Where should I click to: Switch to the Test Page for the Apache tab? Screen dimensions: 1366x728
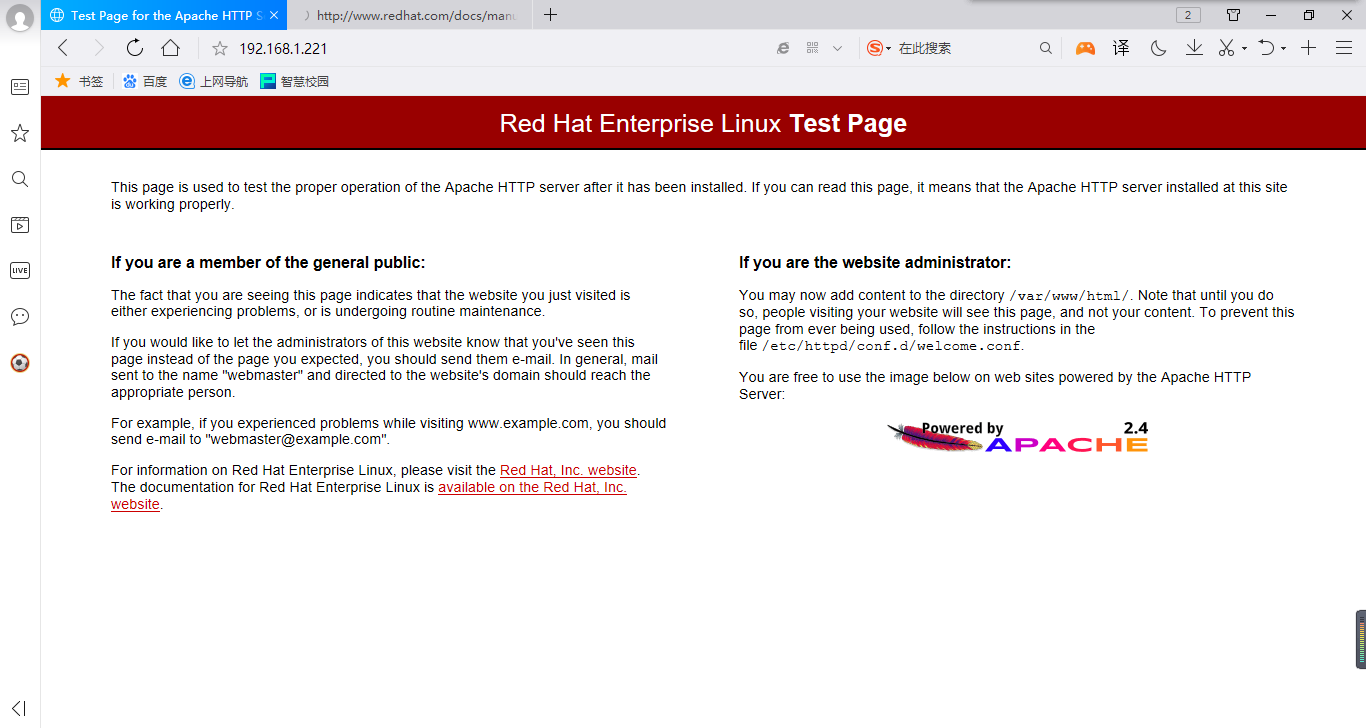point(163,15)
